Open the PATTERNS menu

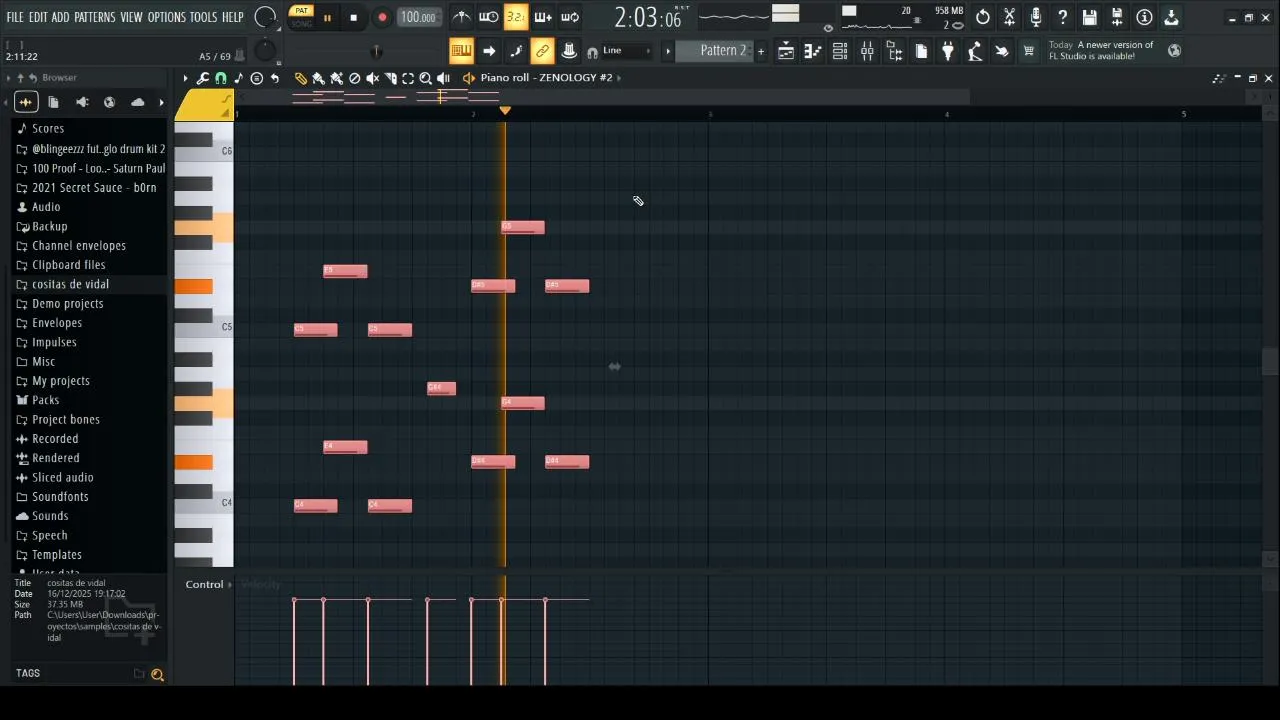(x=95, y=17)
